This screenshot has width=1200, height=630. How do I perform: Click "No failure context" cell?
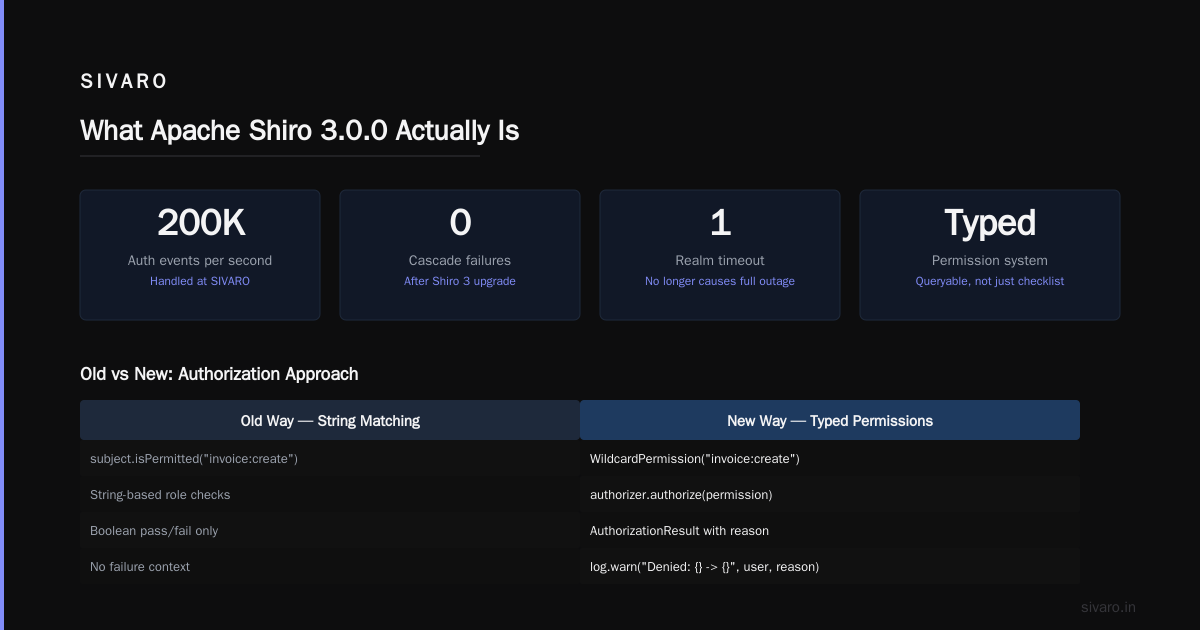[x=330, y=567]
